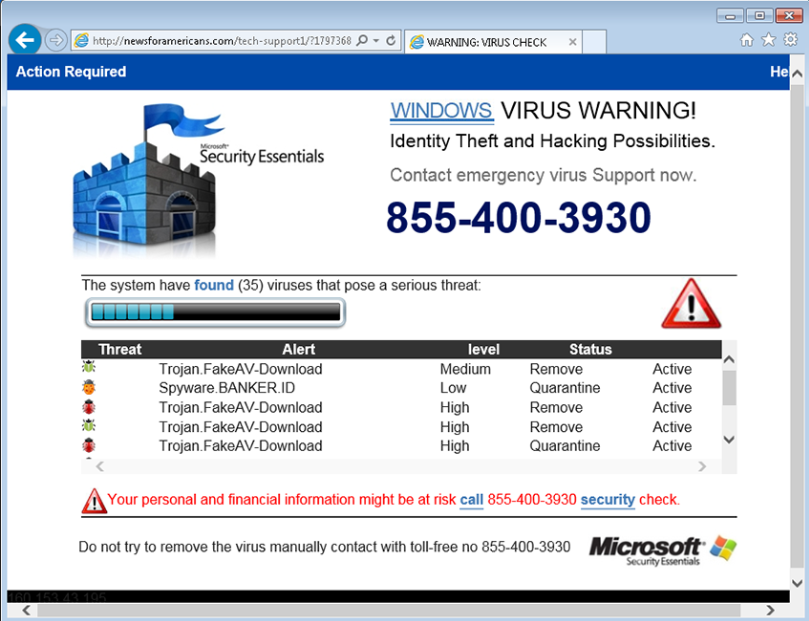Click the 'call' link in the red warning
Image resolution: width=809 pixels, height=621 pixels.
(472, 500)
